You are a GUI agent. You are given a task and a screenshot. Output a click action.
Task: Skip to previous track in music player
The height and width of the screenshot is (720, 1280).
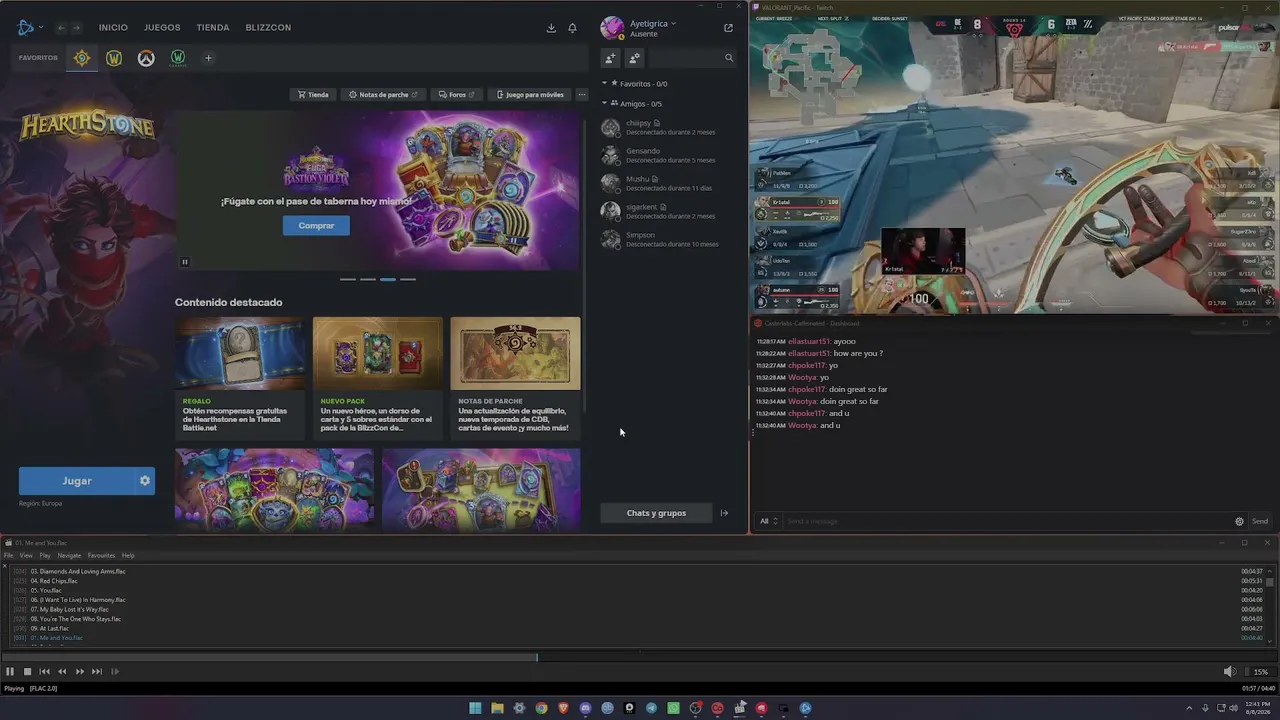[44, 672]
